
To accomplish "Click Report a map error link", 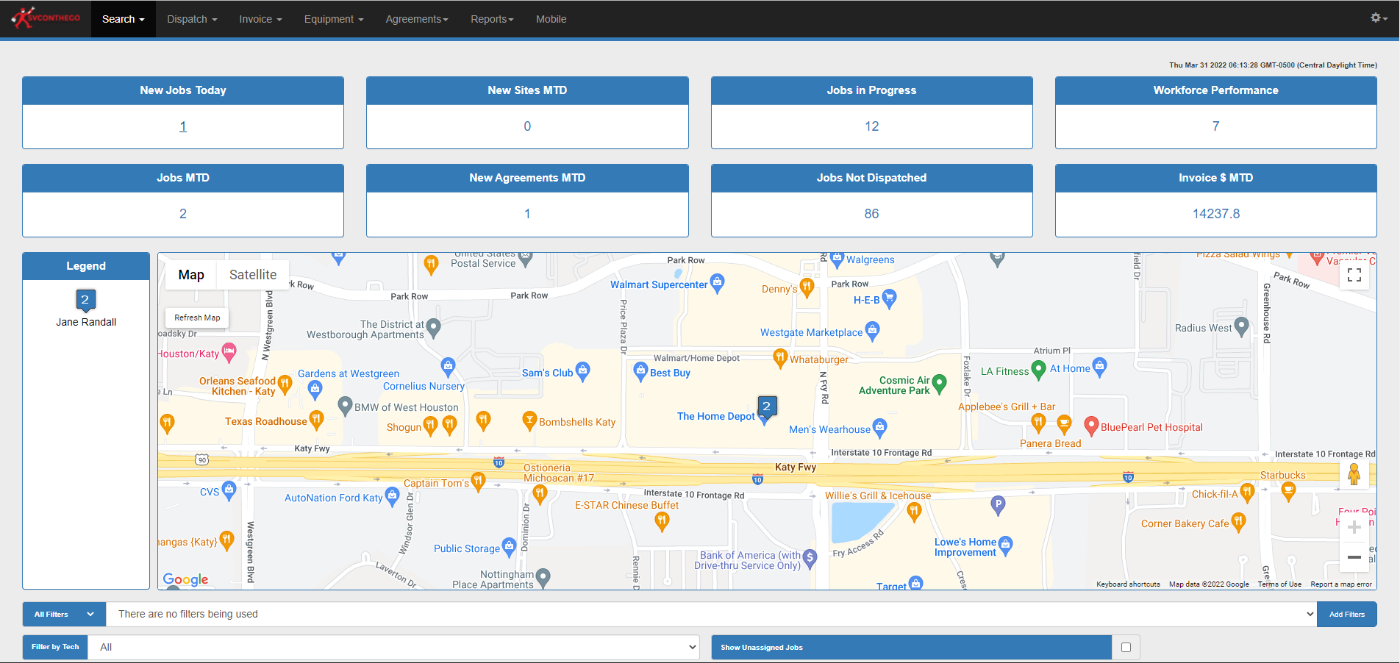I will [1341, 584].
